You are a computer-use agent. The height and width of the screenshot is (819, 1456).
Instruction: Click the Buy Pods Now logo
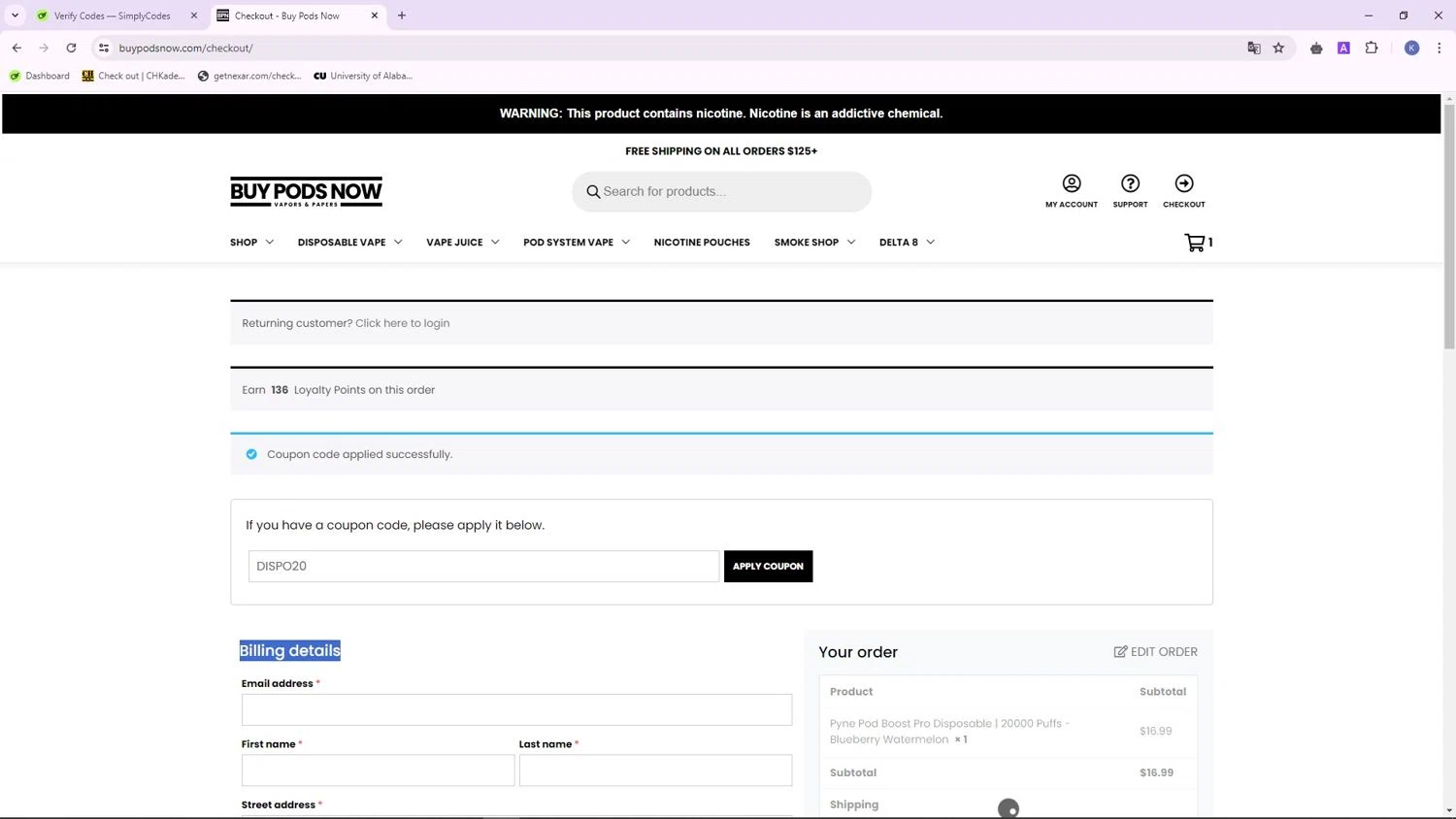click(x=306, y=192)
